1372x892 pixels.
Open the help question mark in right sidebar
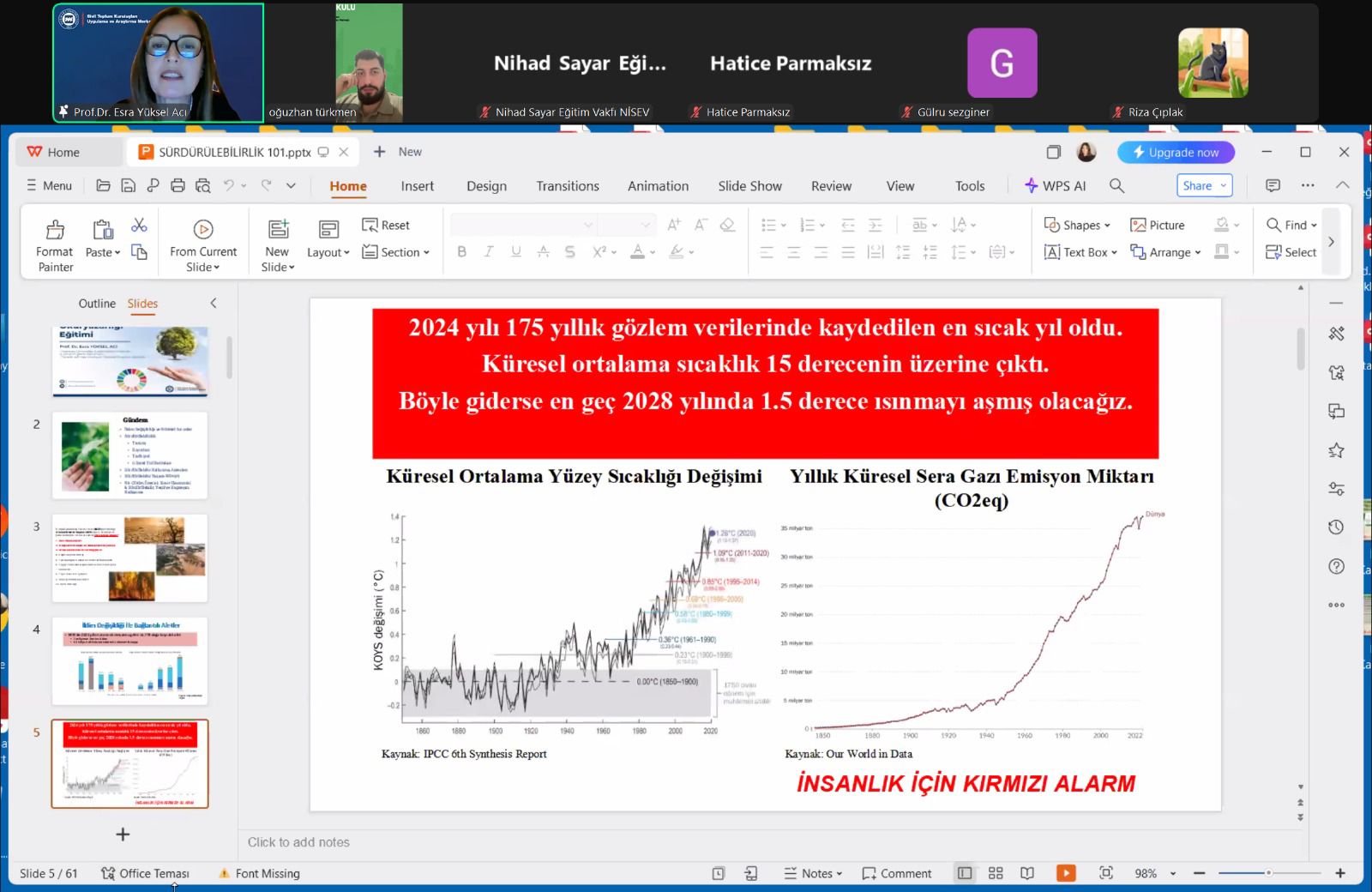[x=1336, y=566]
